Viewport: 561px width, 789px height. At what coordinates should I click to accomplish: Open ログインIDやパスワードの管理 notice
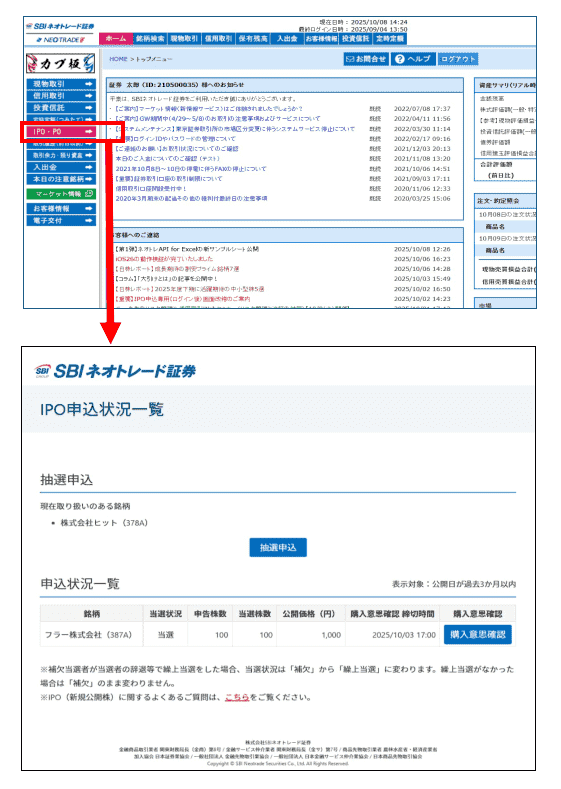pyautogui.click(x=175, y=139)
